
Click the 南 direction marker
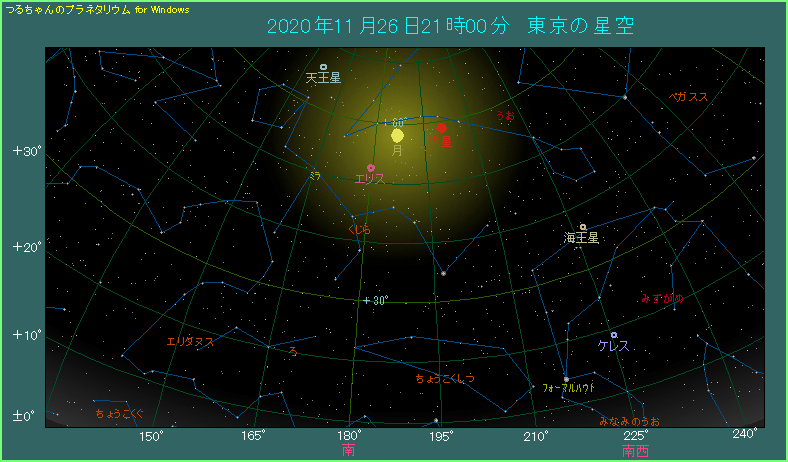[348, 451]
